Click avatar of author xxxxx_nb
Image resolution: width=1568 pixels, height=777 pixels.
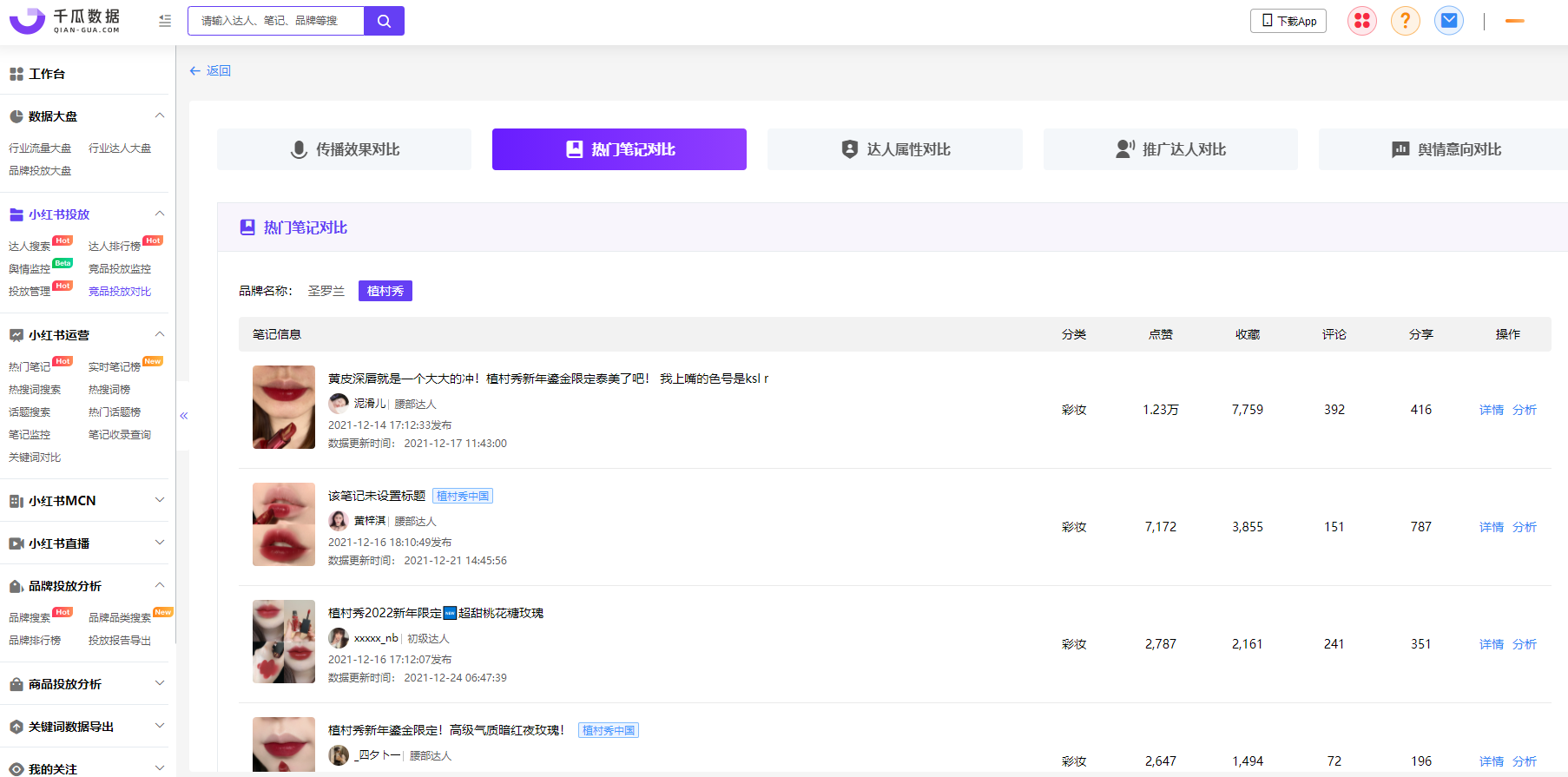(339, 638)
